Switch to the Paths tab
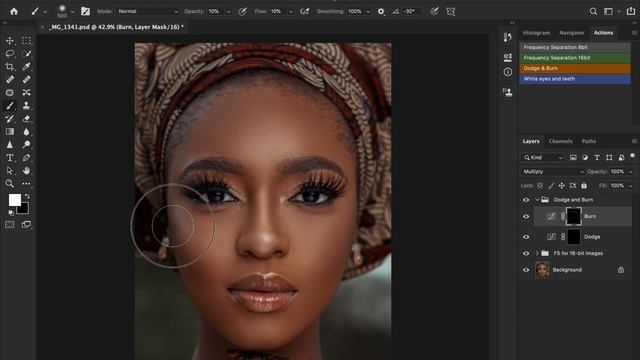 tap(589, 141)
